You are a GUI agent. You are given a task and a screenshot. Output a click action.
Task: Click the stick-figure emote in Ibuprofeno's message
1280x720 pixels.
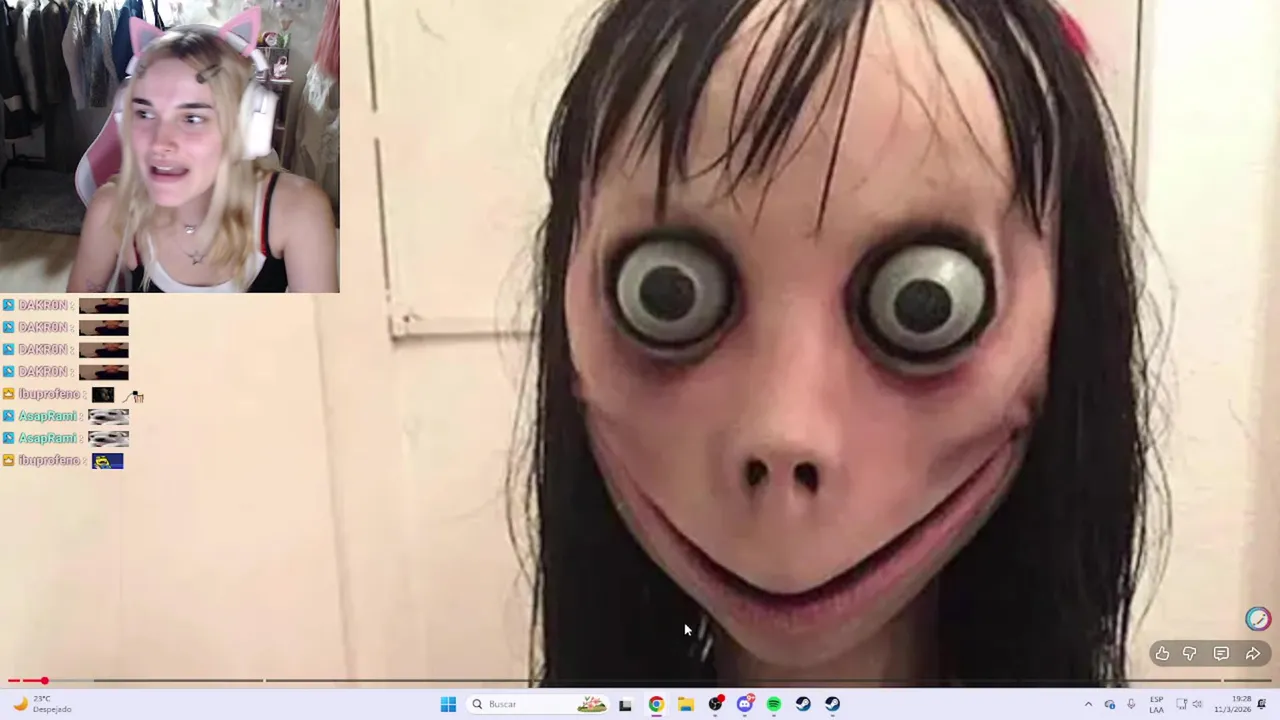tap(135, 395)
